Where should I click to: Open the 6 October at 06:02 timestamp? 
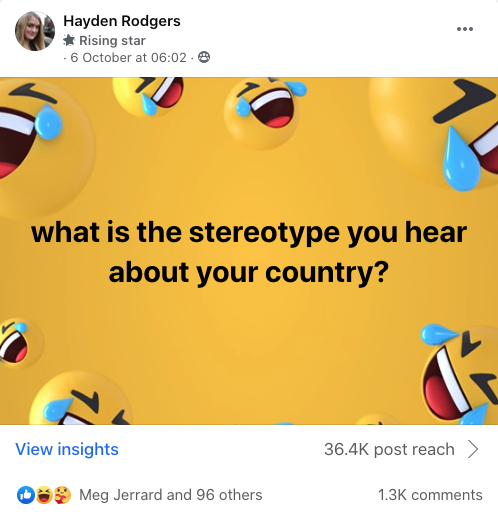point(128,58)
